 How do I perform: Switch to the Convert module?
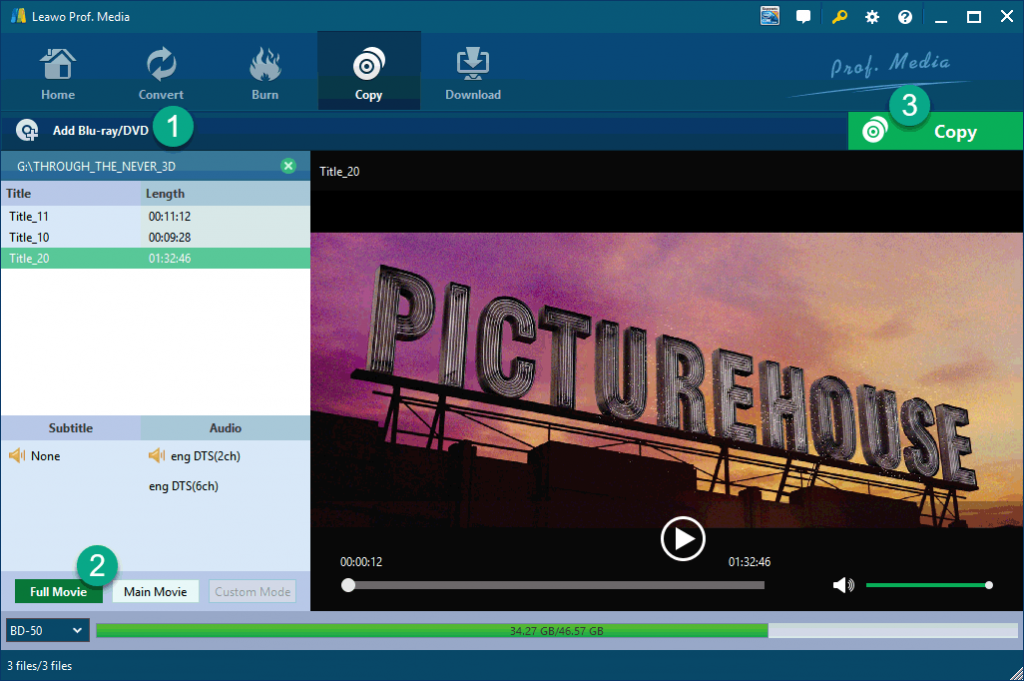tap(161, 74)
